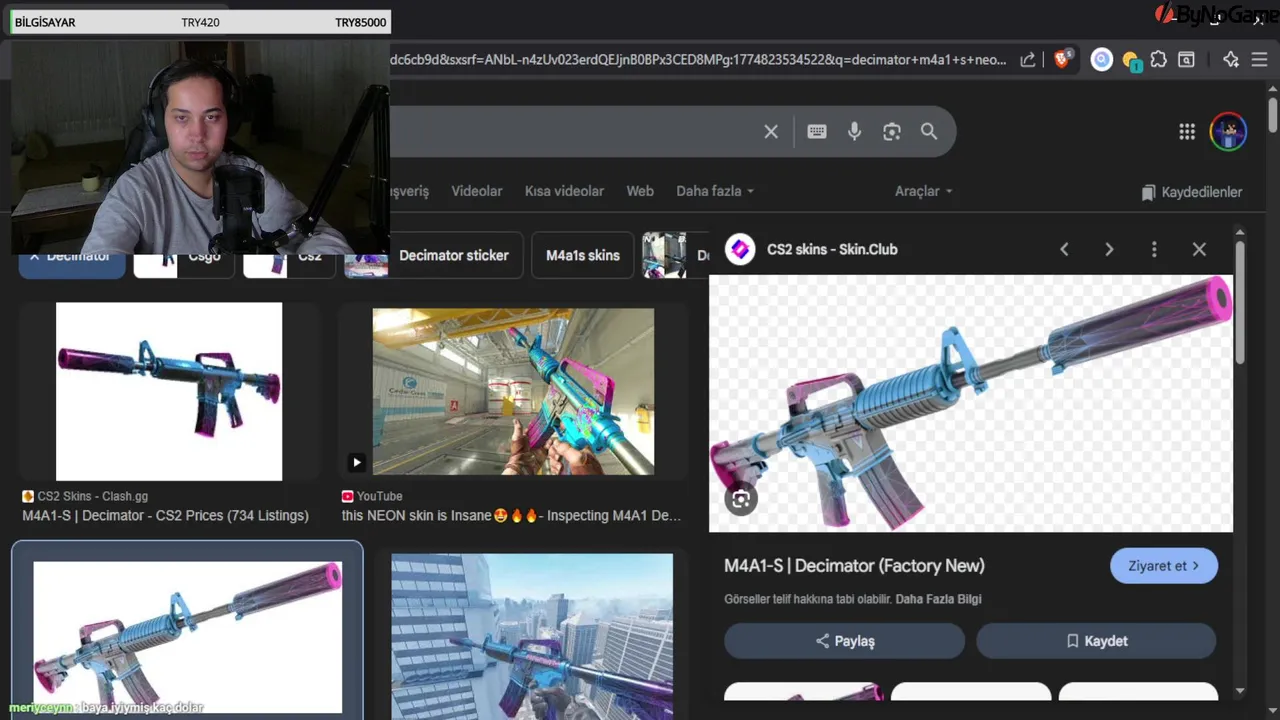Viewport: 1280px width, 720px height.
Task: Click the page scrollbar up arrow
Action: (x=1272, y=89)
